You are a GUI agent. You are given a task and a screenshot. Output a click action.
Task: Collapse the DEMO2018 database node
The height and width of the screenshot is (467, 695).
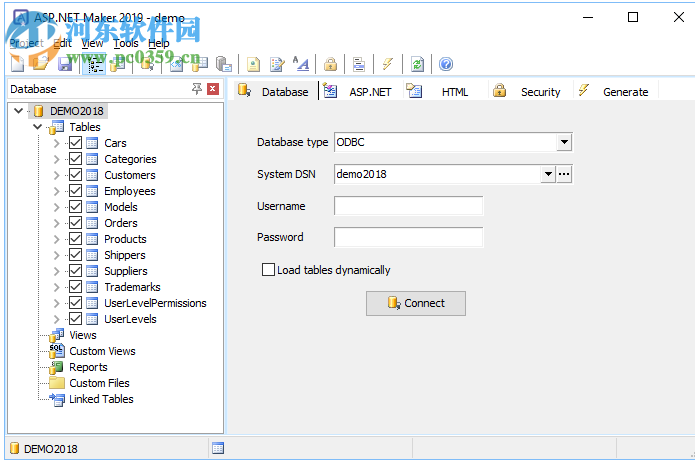click(19, 110)
